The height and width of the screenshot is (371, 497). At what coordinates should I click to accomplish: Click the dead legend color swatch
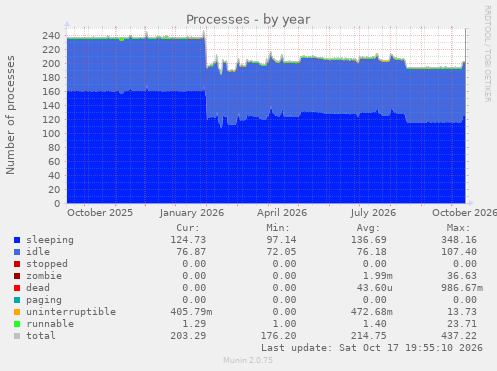coord(17,288)
